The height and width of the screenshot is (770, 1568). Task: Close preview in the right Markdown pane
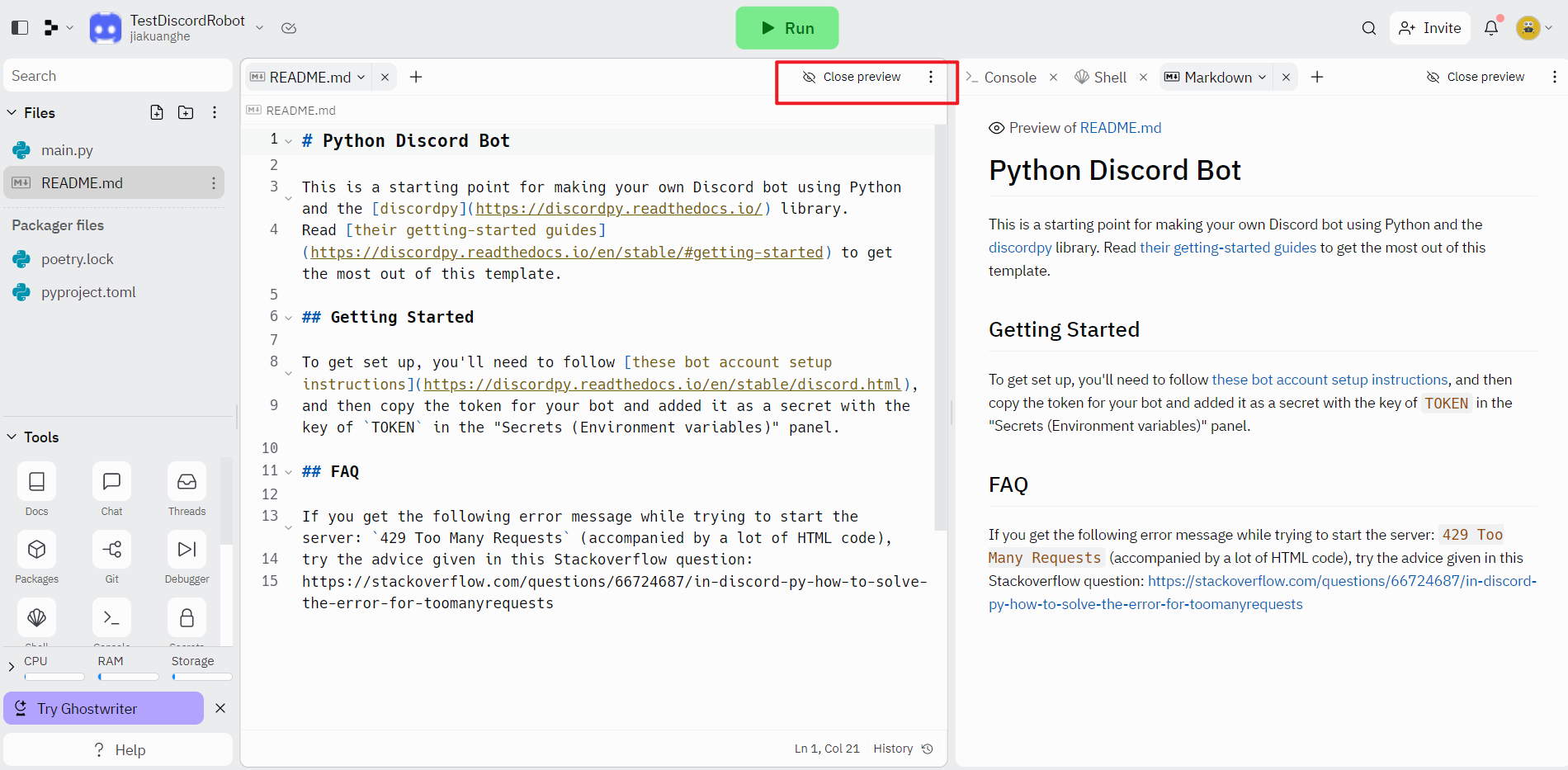(x=1476, y=77)
